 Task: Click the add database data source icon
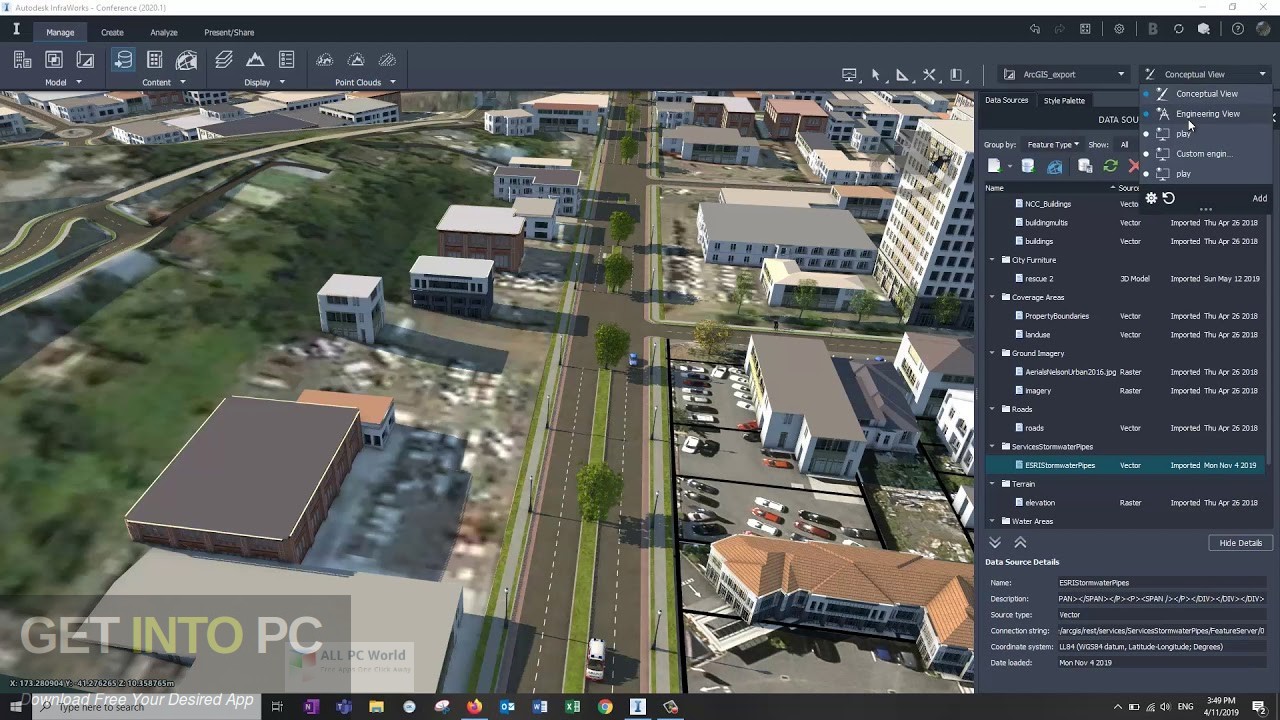click(x=1027, y=166)
